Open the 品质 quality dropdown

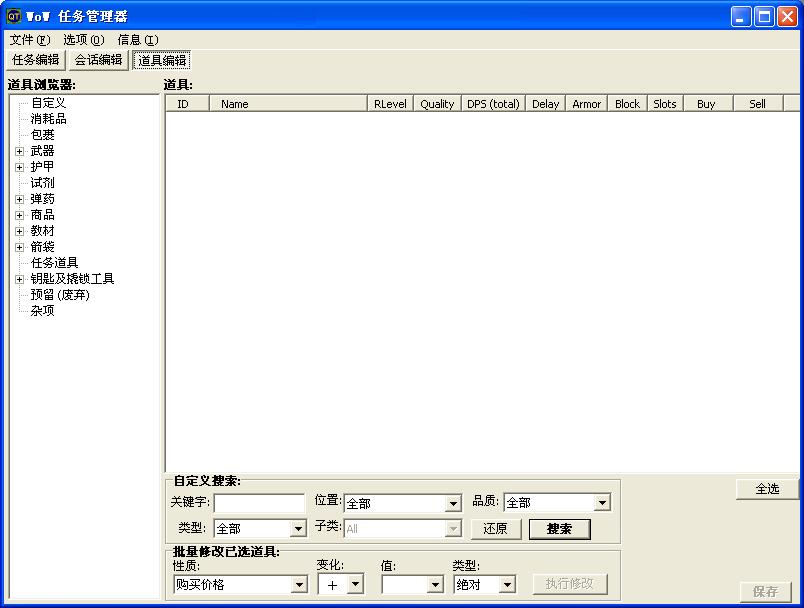(601, 503)
